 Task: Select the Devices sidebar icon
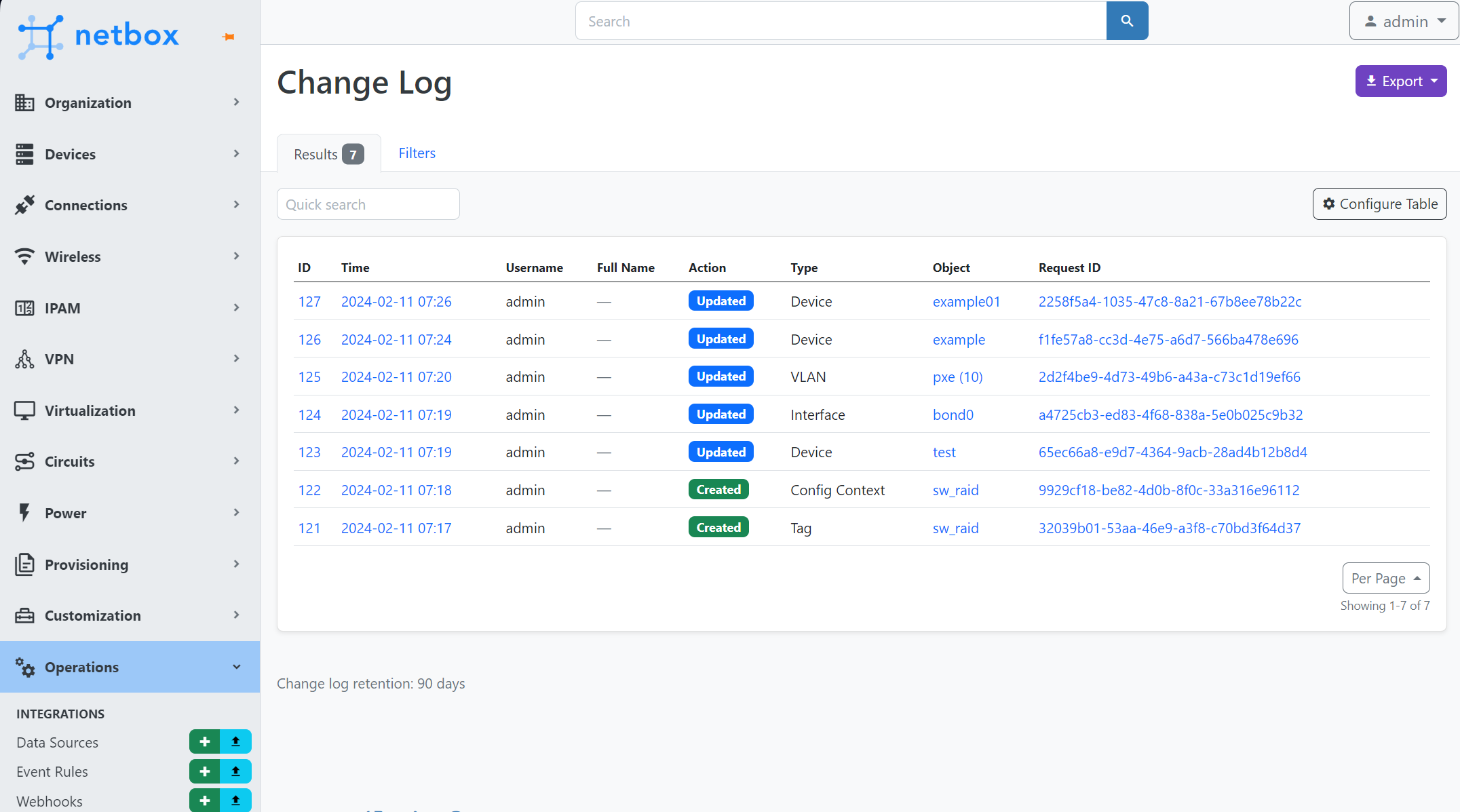[x=25, y=154]
